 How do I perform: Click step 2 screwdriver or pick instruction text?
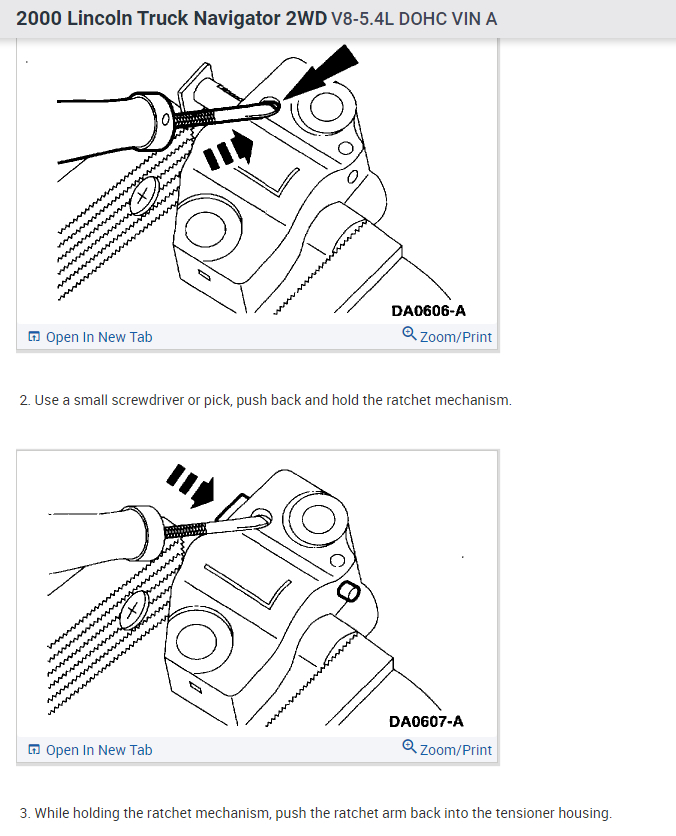point(265,400)
